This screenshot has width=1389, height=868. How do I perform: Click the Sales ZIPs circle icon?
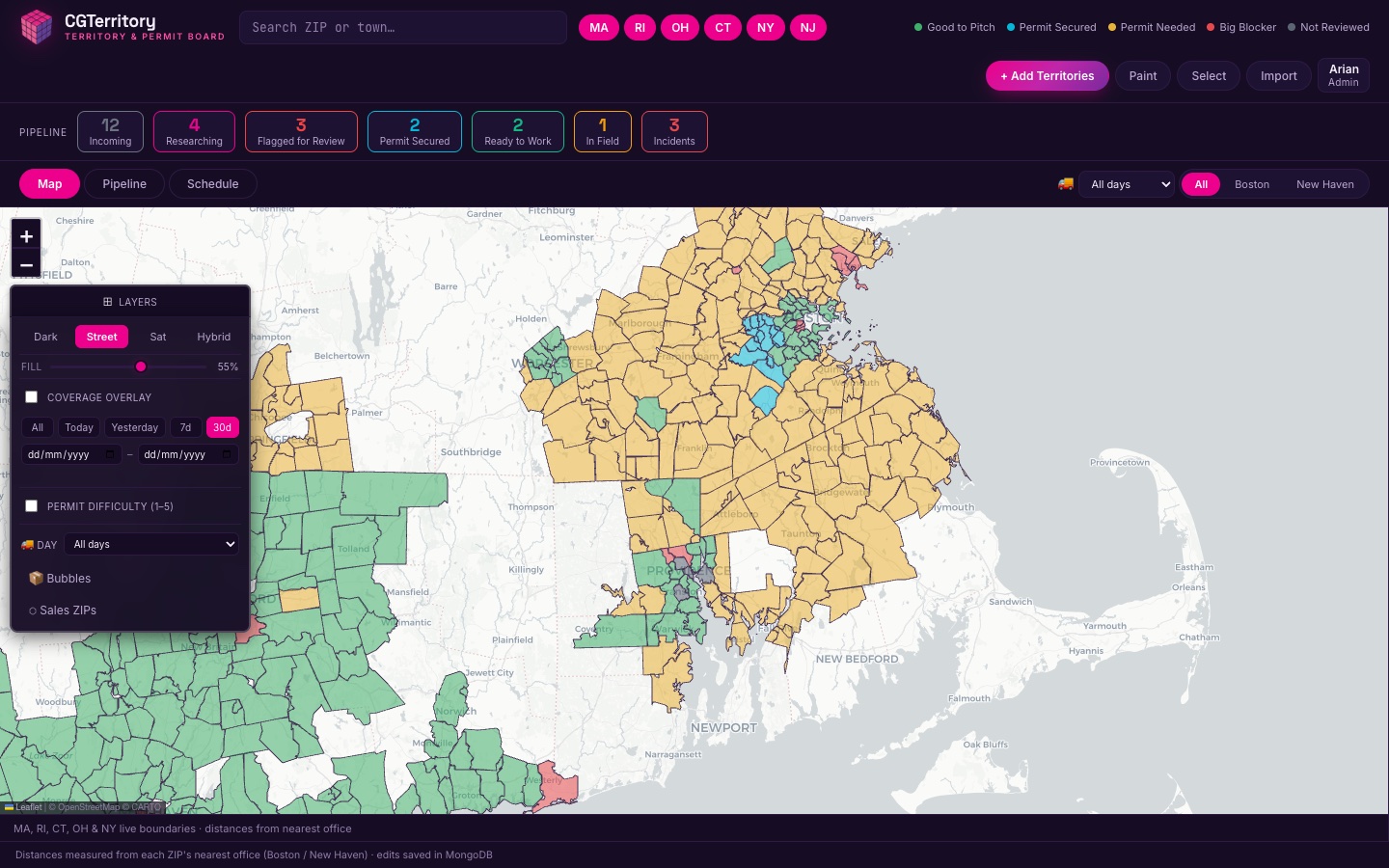point(33,610)
